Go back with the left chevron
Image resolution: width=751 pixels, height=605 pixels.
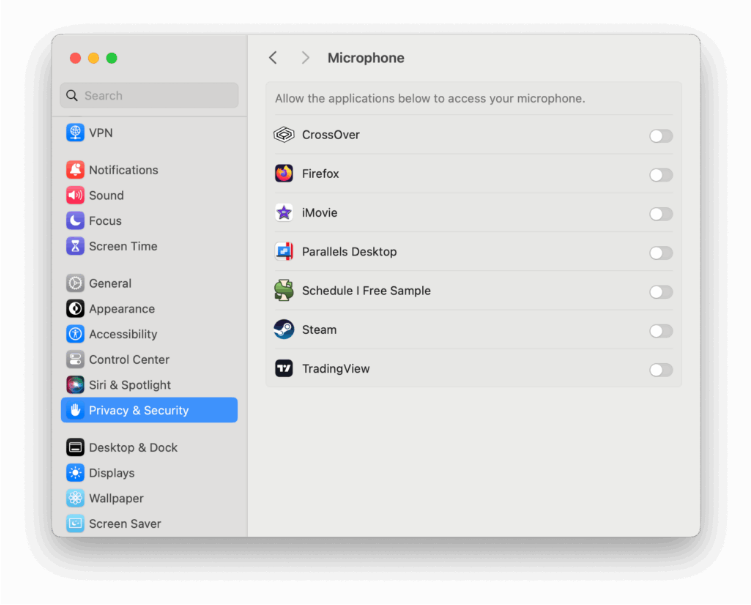273,58
